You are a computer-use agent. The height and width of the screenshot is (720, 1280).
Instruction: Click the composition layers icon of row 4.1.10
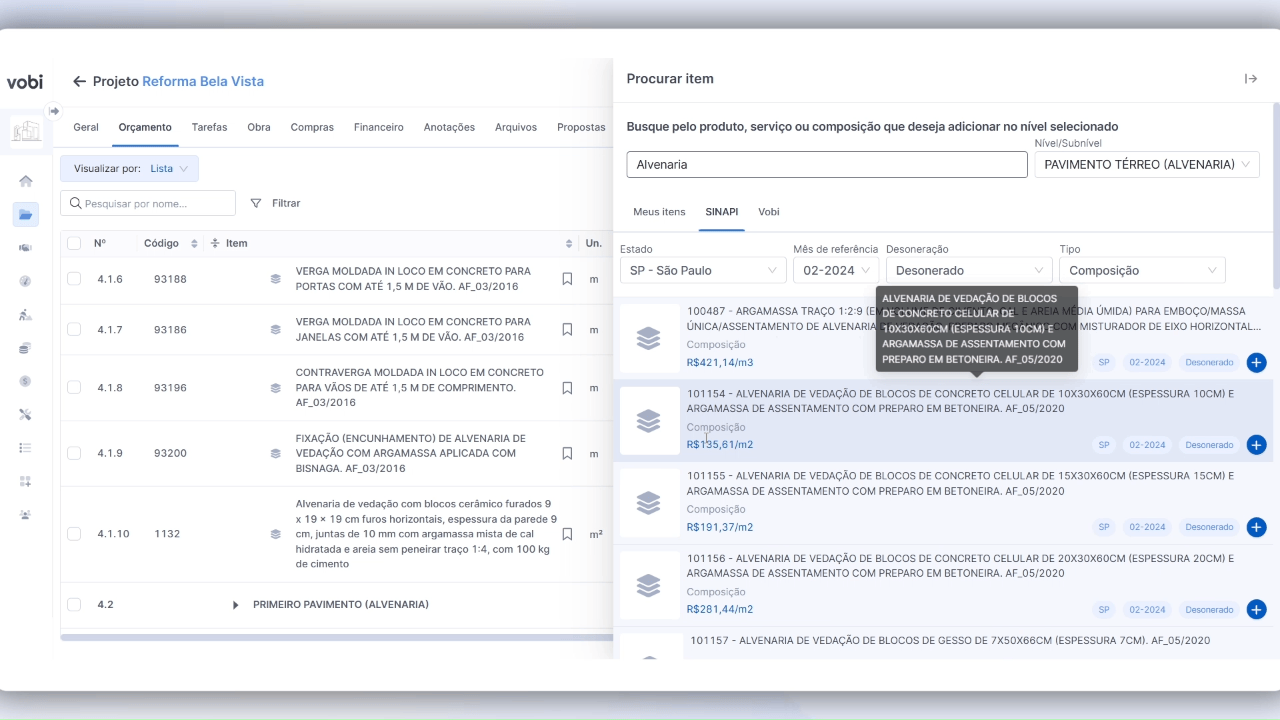275,534
